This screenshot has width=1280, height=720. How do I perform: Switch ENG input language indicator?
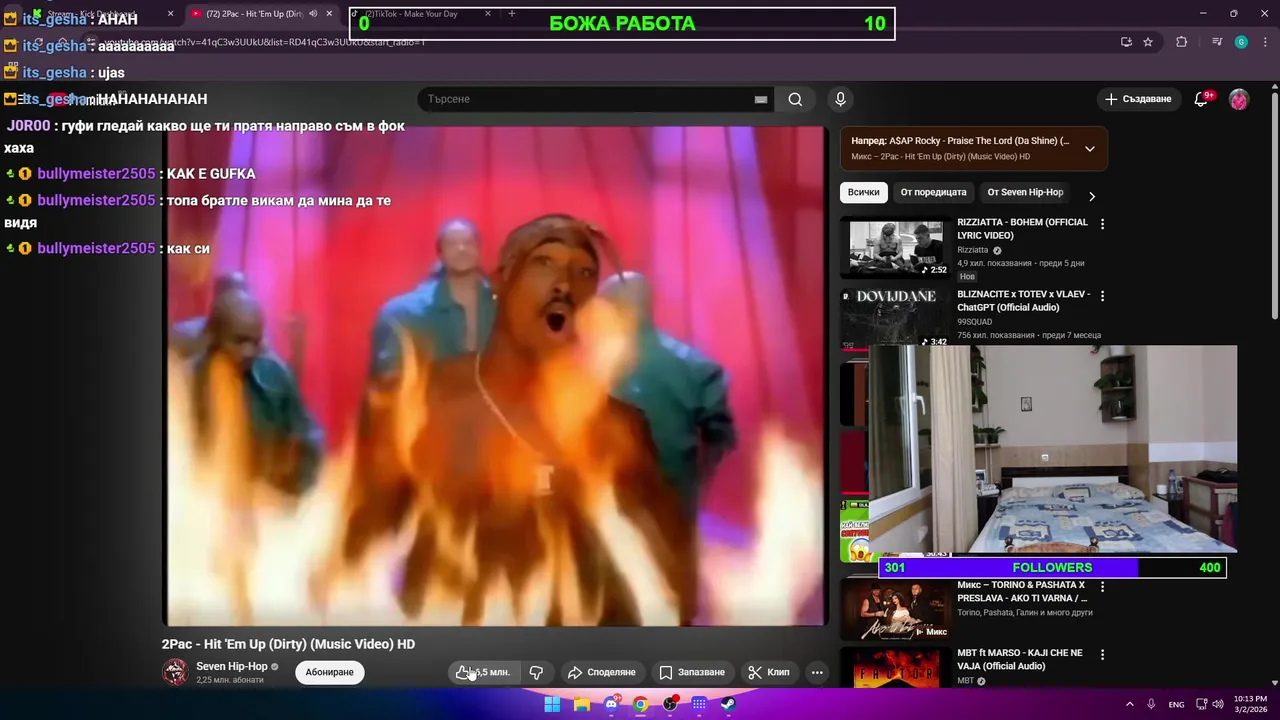coord(1176,704)
